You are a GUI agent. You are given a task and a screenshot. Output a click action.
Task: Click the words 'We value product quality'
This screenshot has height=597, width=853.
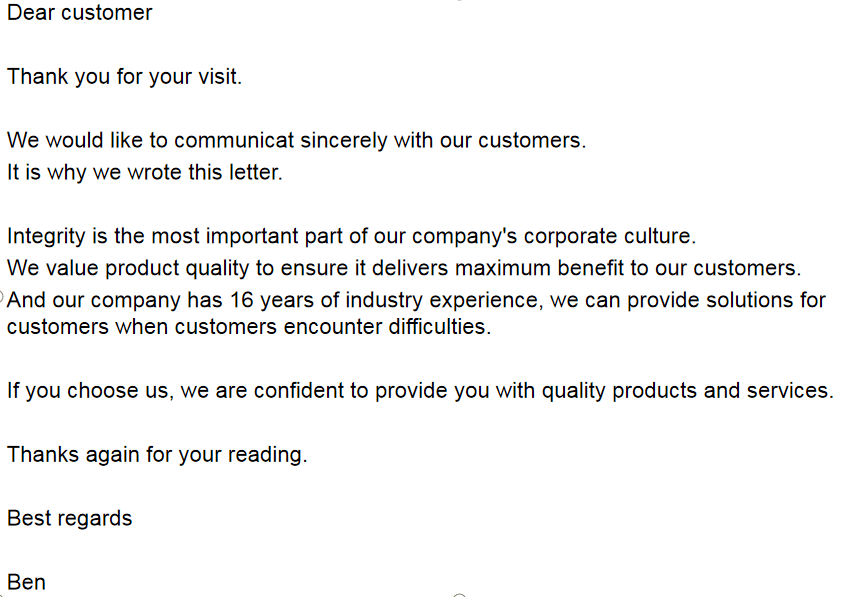(128, 268)
